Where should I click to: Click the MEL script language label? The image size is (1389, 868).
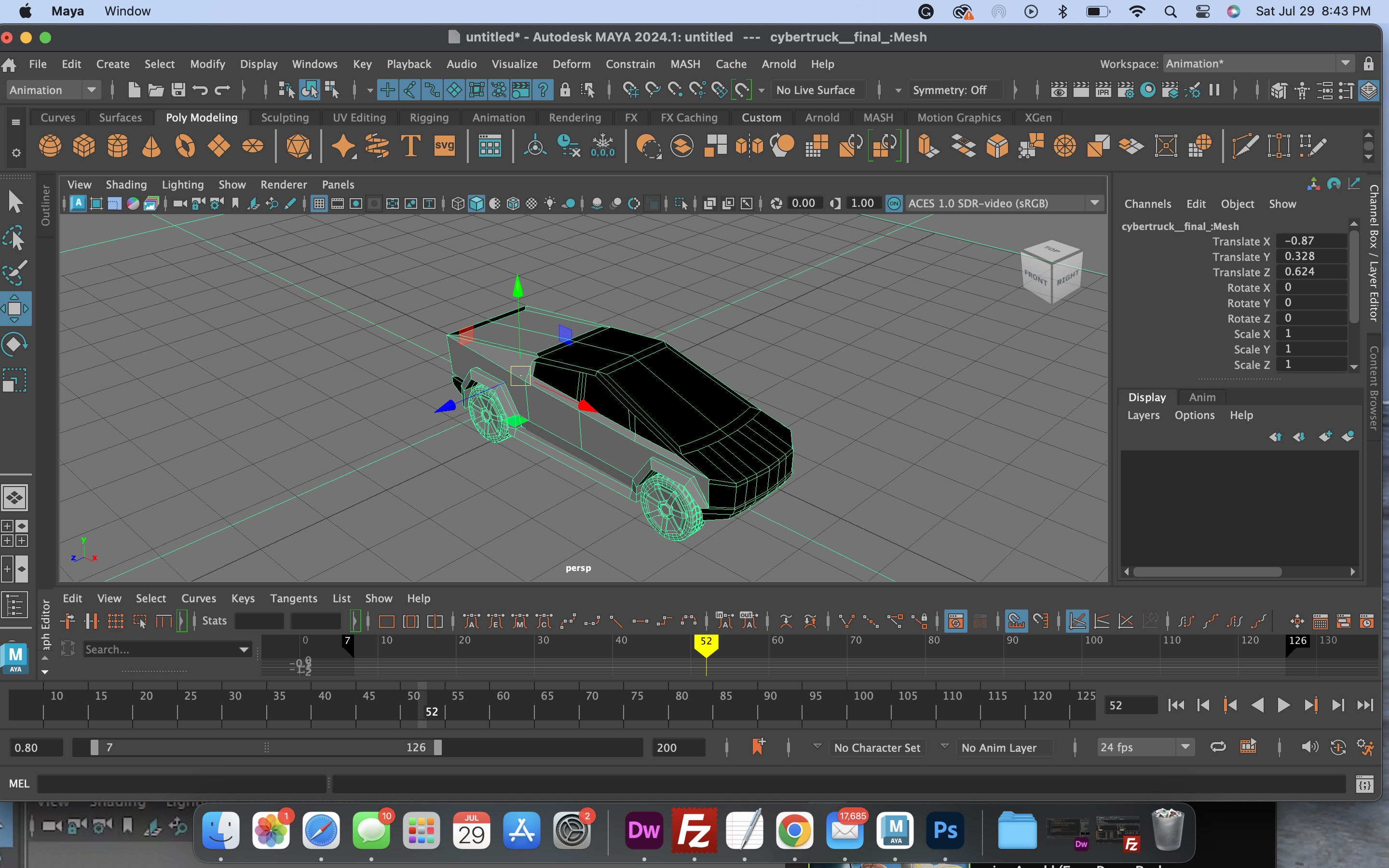pyautogui.click(x=19, y=784)
